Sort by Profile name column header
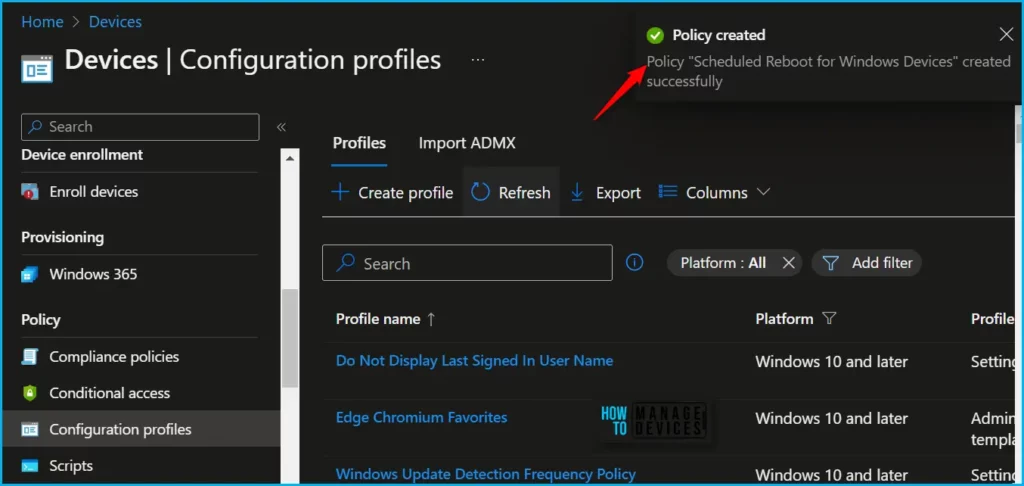The image size is (1024, 486). 377,319
